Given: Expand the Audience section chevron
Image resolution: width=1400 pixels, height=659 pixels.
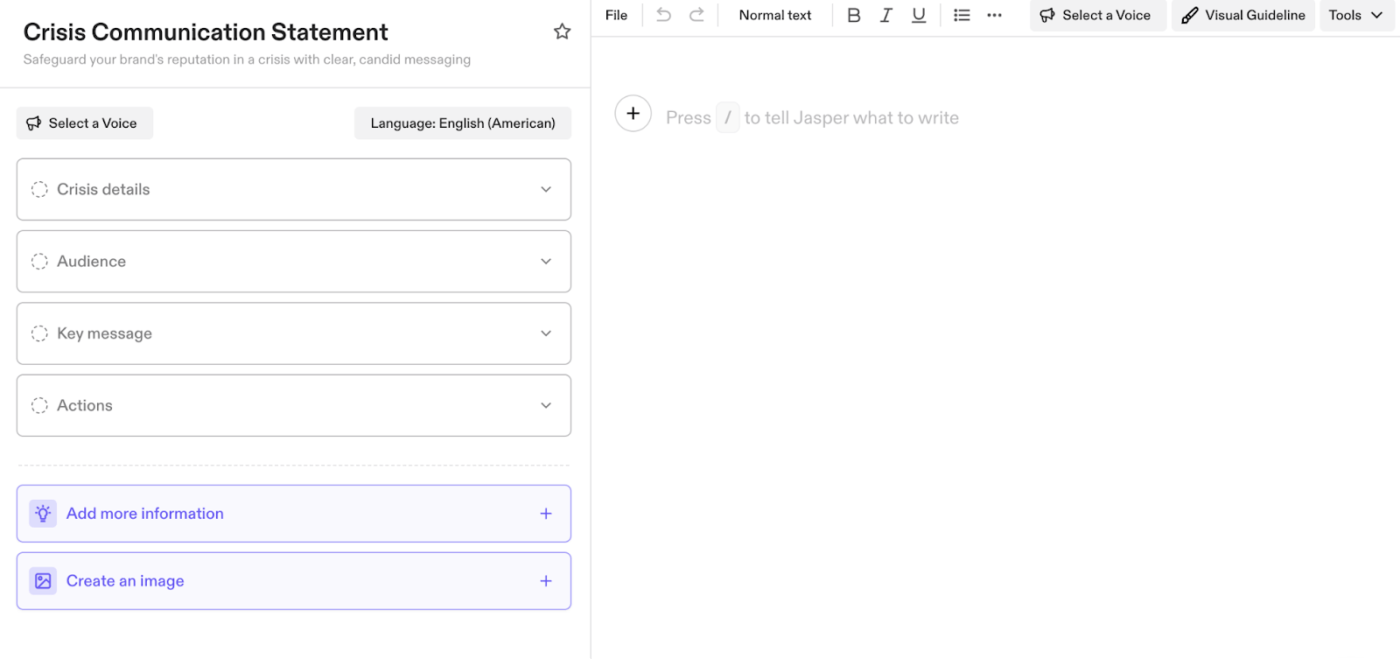Looking at the screenshot, I should (x=546, y=261).
